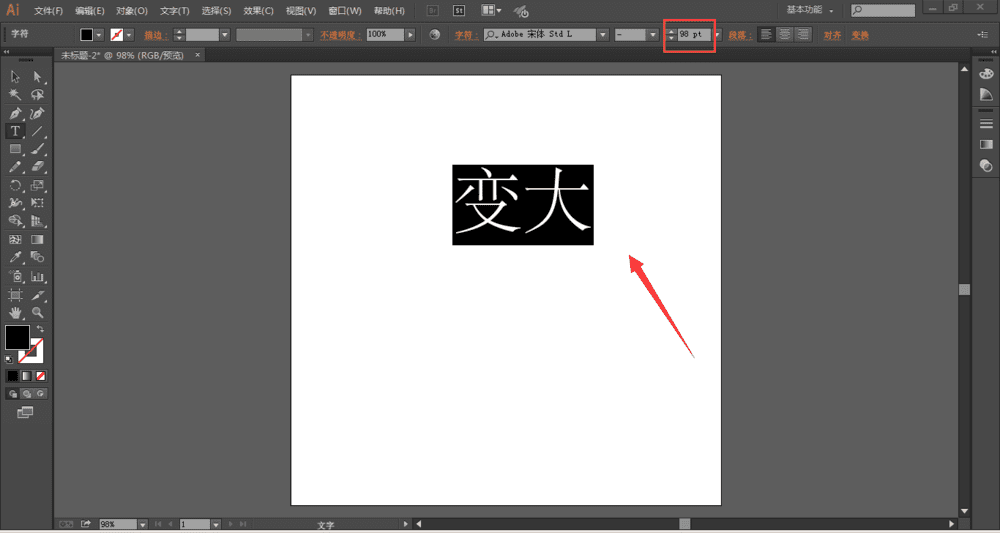Select the Magic Wand tool
Screen dimensions: 1000x533
pyautogui.click(x=15, y=95)
